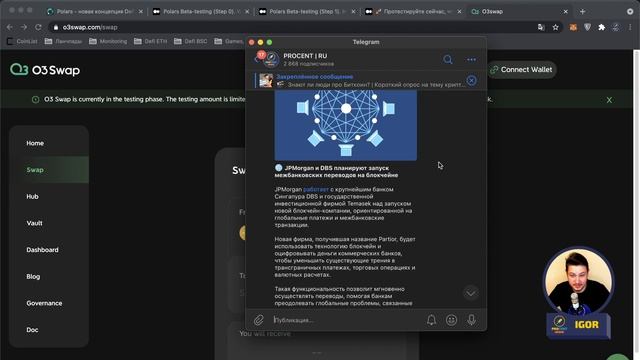Viewport: 640px width, 360px height.
Task: Close the O3 Swap testing phase banner
Action: [609, 100]
